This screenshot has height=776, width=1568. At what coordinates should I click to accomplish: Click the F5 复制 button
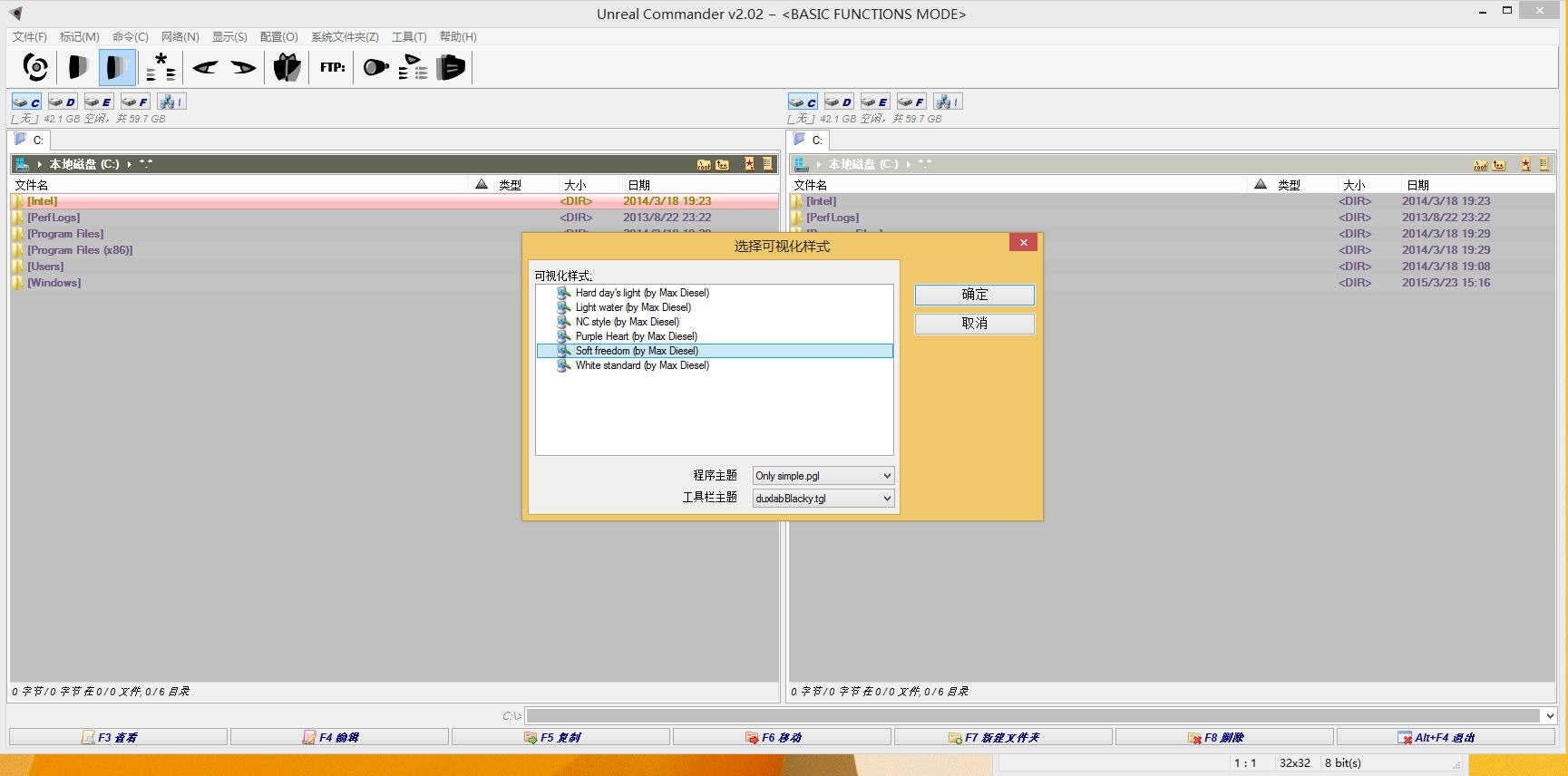[560, 737]
